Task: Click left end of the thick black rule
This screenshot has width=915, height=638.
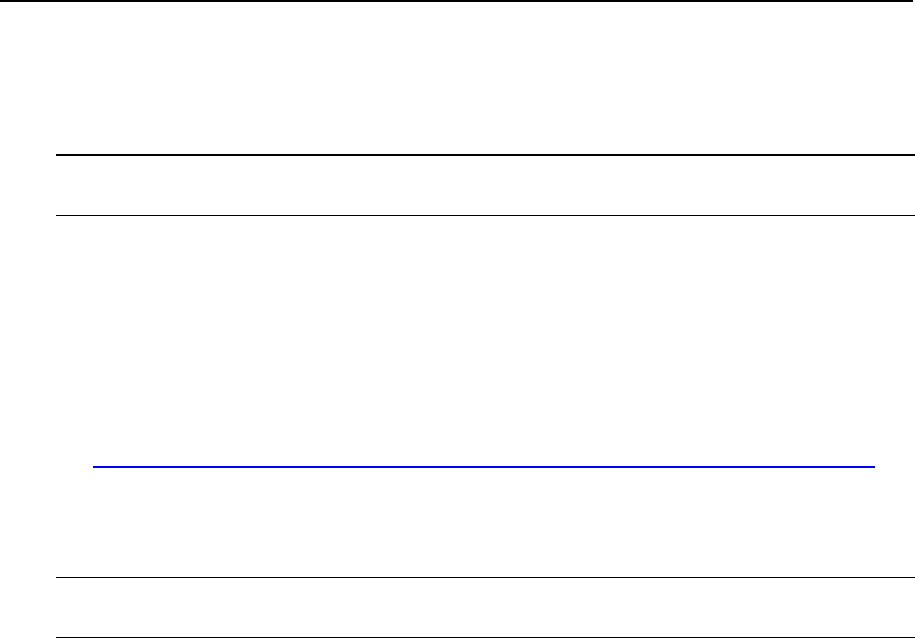Action: (57, 155)
